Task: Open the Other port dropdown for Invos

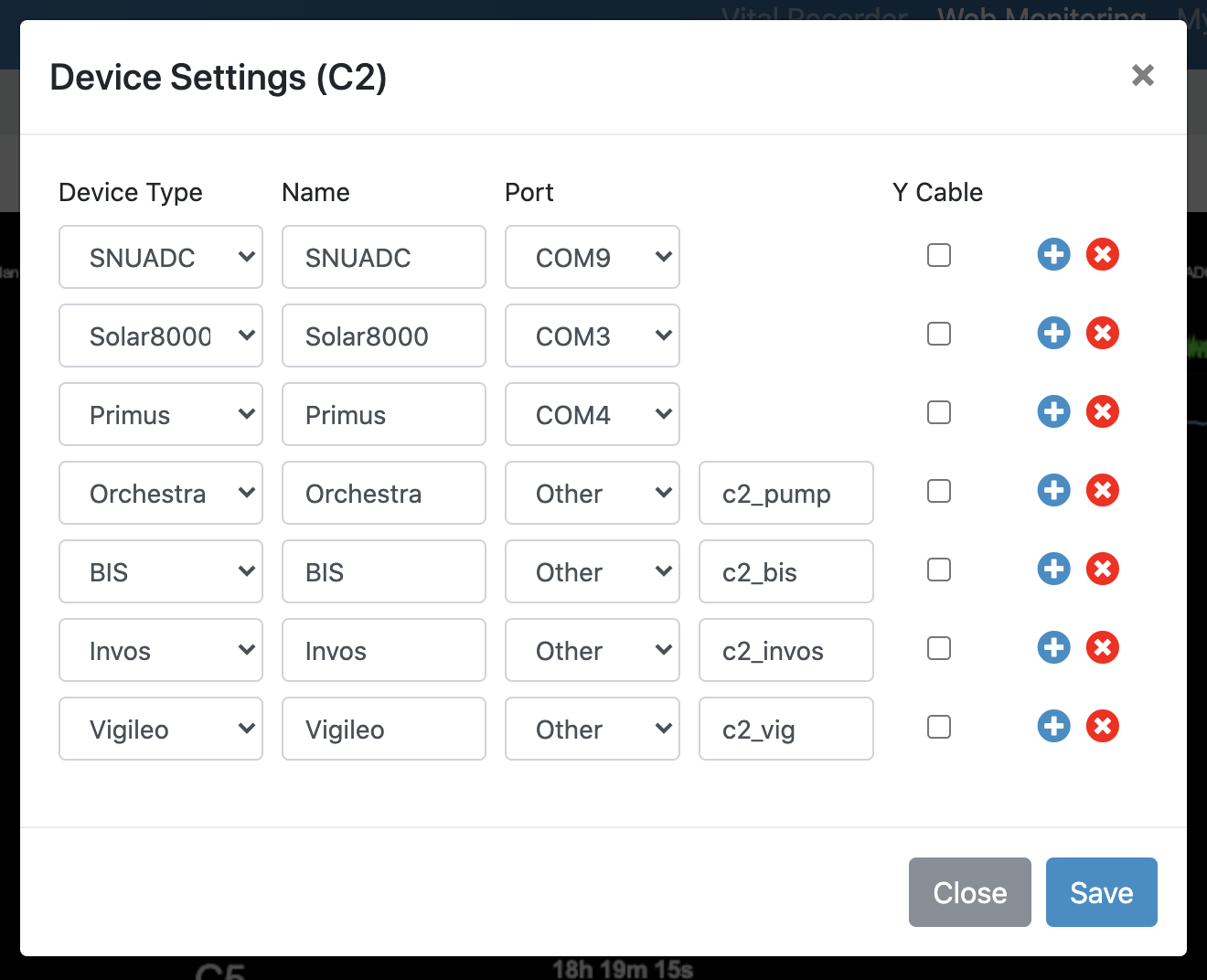Action: pos(593,650)
